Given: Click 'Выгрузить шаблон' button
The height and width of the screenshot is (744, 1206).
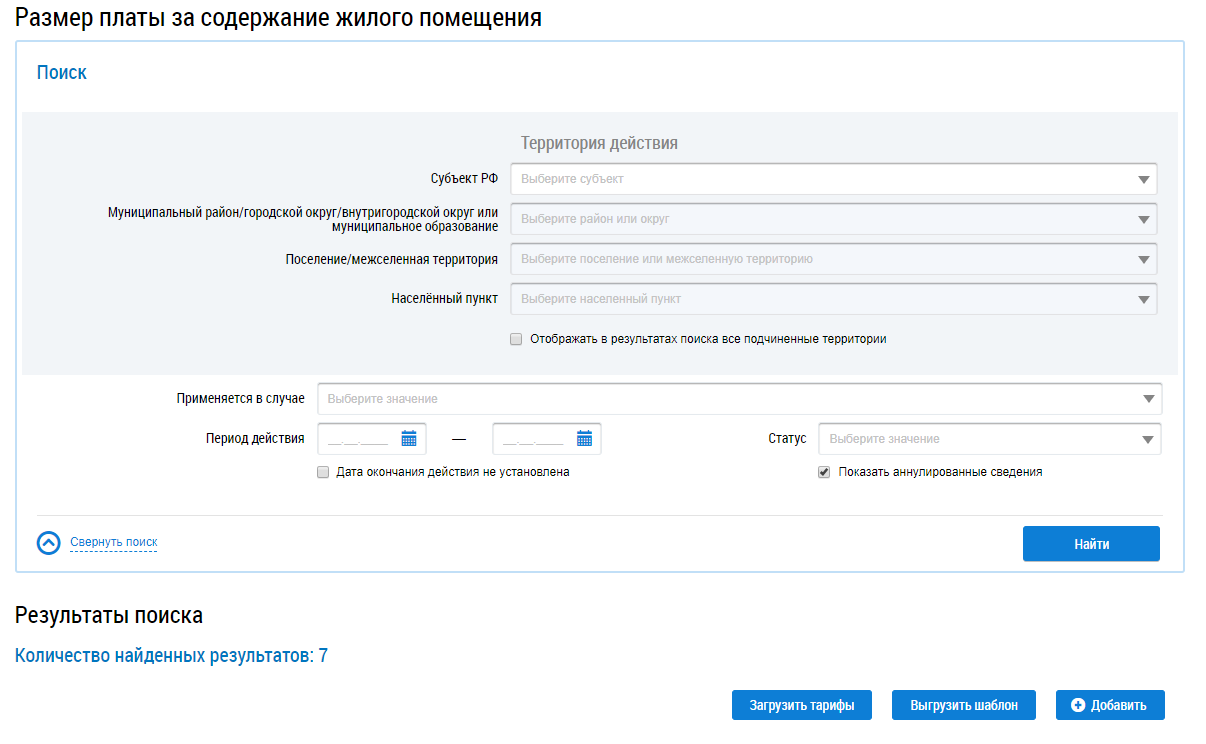Looking at the screenshot, I should [x=964, y=705].
